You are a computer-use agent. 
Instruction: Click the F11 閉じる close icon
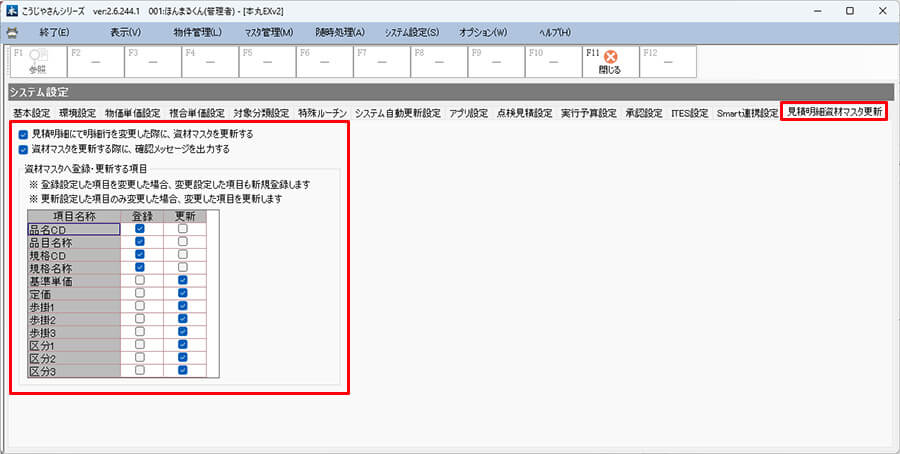609,59
